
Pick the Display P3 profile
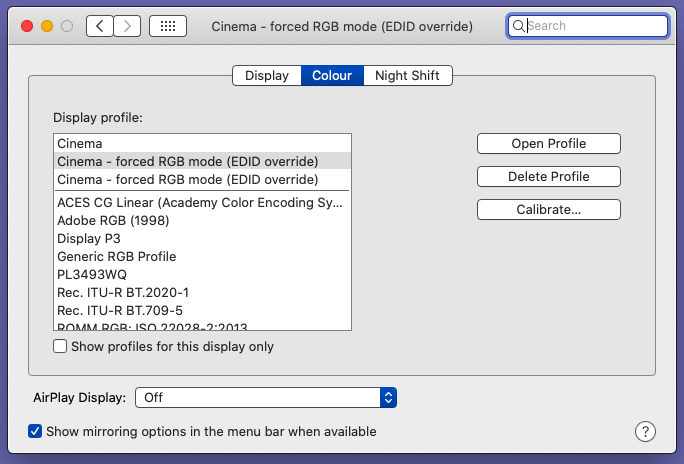click(202, 239)
